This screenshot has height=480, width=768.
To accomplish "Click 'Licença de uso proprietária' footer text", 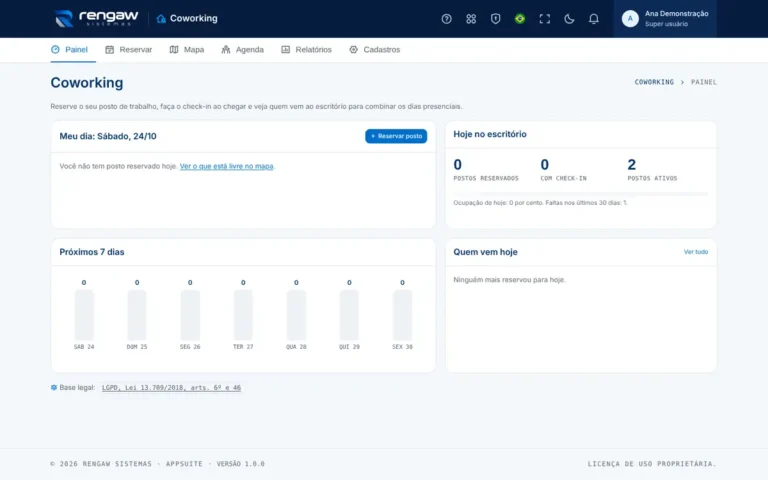I will point(652,464).
